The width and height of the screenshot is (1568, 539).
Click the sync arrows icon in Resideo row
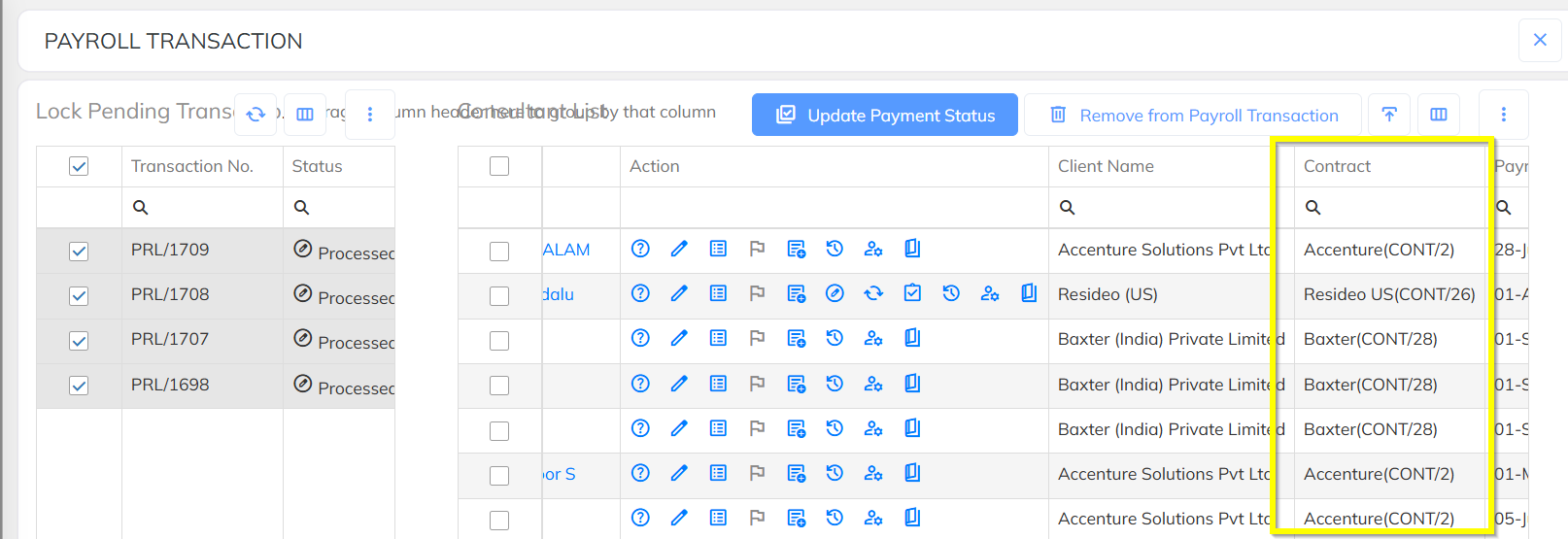pyautogui.click(x=873, y=293)
